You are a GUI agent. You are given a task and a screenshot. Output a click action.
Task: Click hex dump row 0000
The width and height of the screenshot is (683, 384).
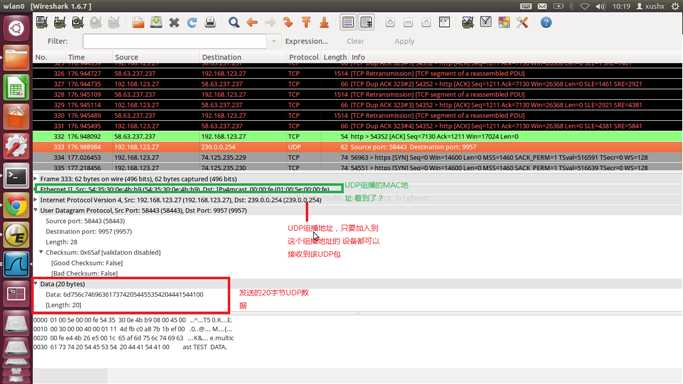pyautogui.click(x=133, y=320)
